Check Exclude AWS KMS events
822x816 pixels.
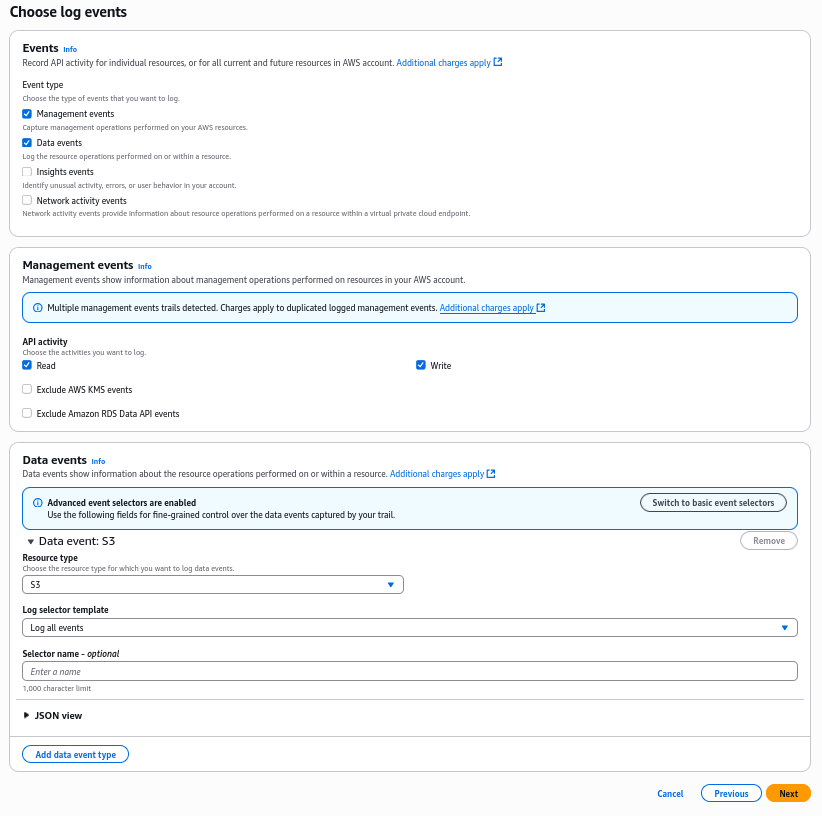point(27,389)
